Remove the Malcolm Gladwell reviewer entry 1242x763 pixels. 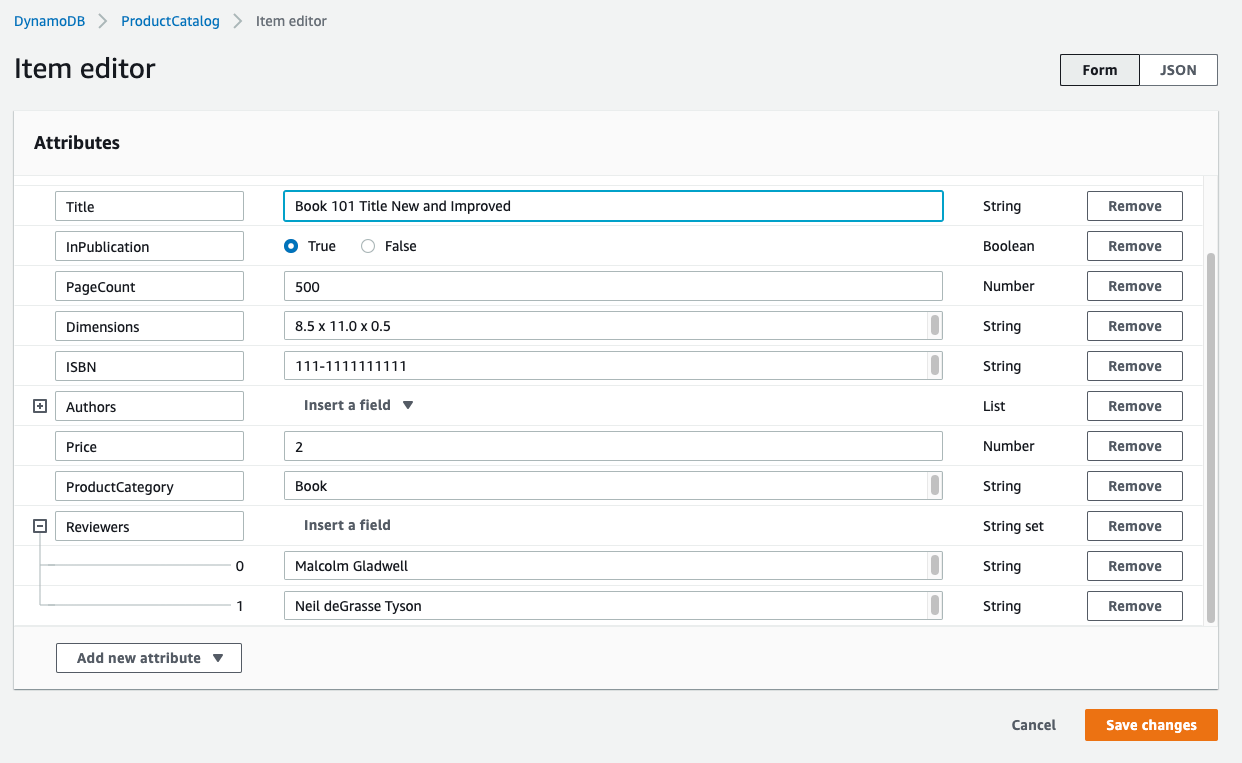click(x=1135, y=566)
